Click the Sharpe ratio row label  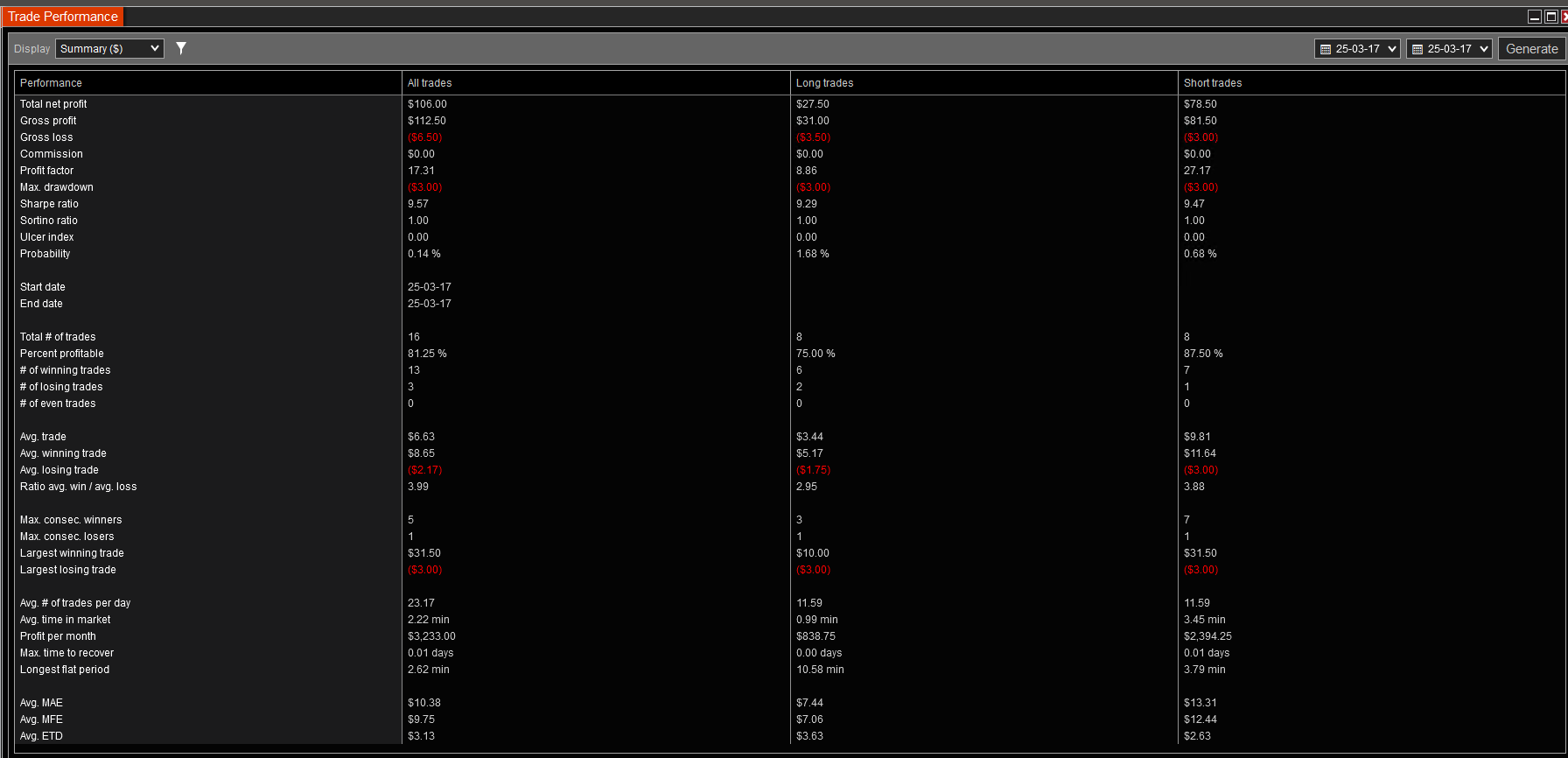49,204
